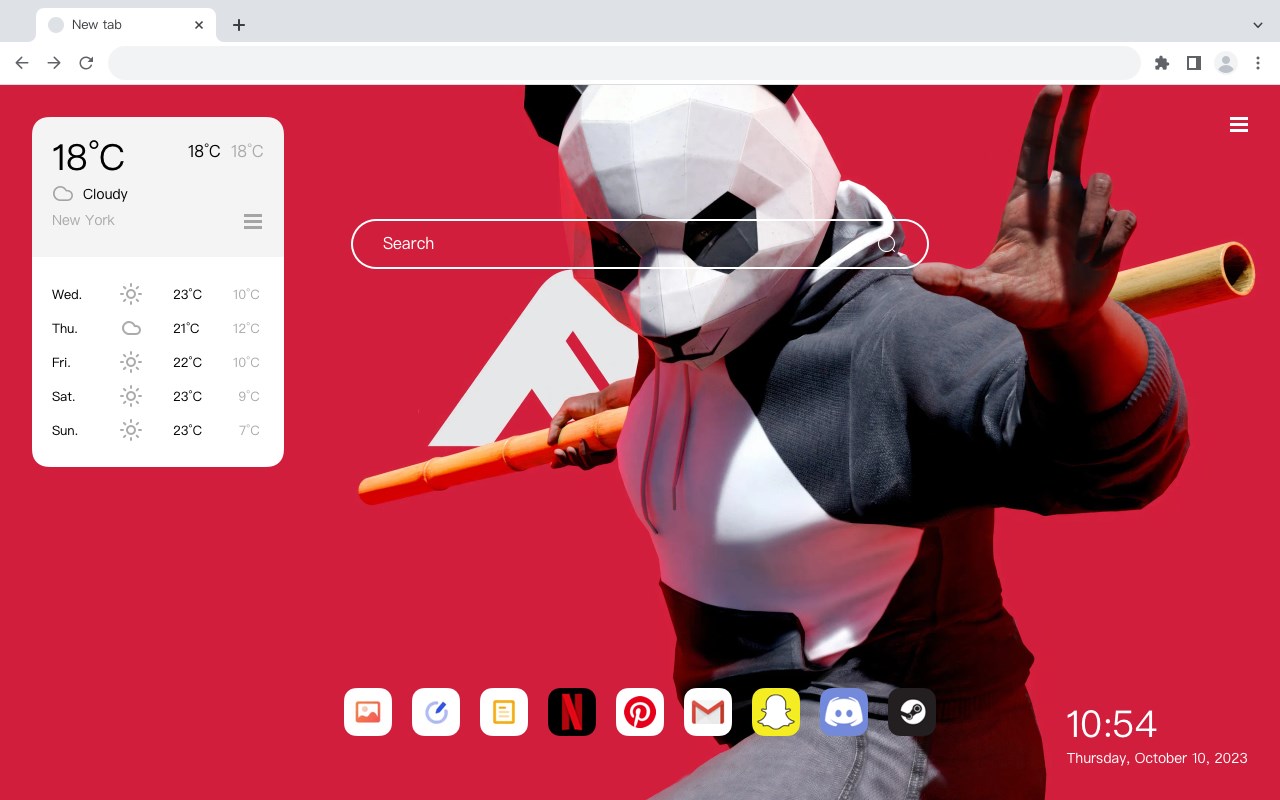Click the Sat. forecast day label

click(x=64, y=396)
